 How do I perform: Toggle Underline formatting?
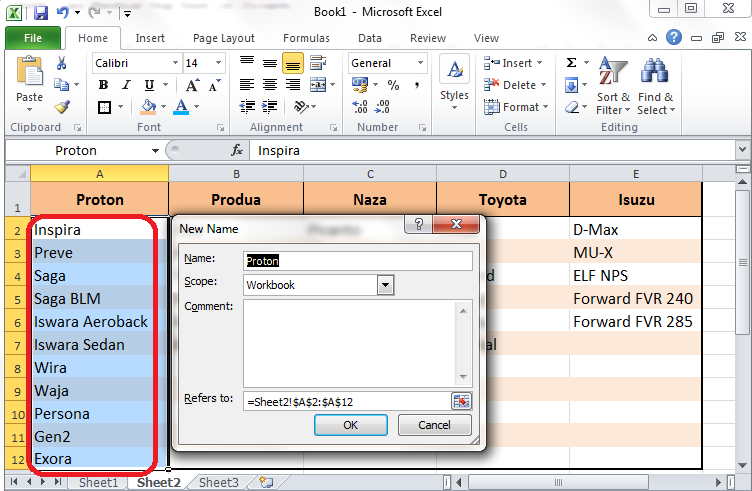[149, 85]
